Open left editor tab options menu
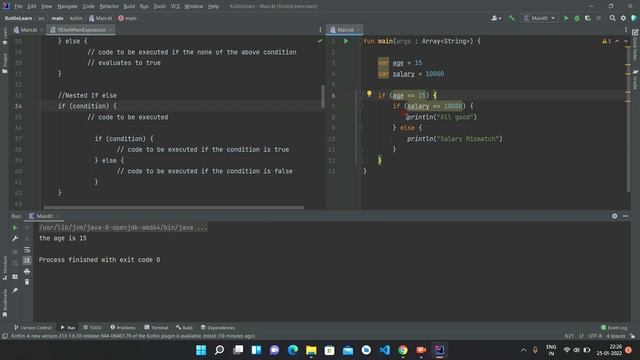Image resolution: width=640 pixels, height=360 pixels. pyautogui.click(x=320, y=29)
